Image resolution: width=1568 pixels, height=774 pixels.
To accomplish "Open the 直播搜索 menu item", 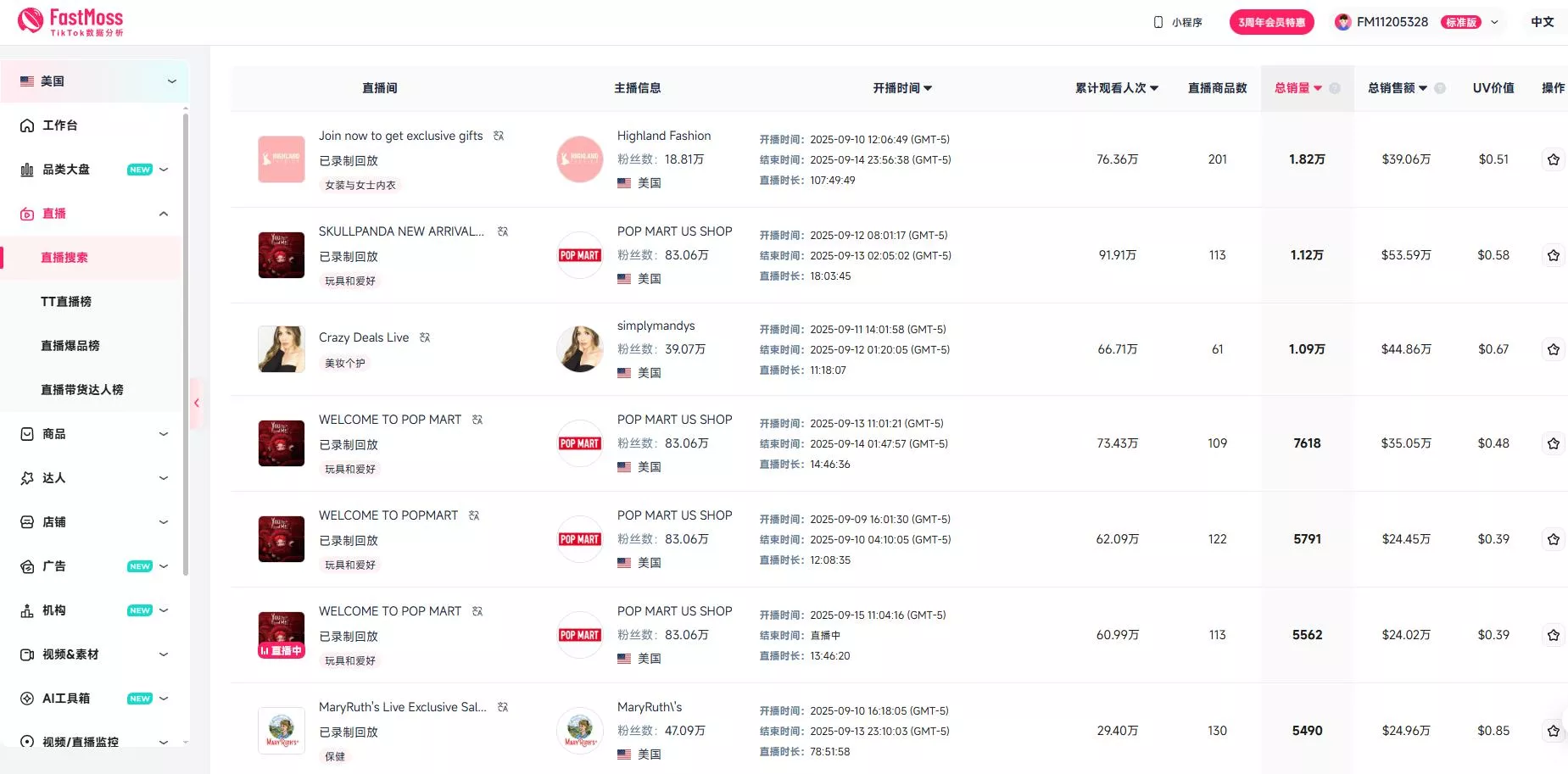I will click(64, 258).
